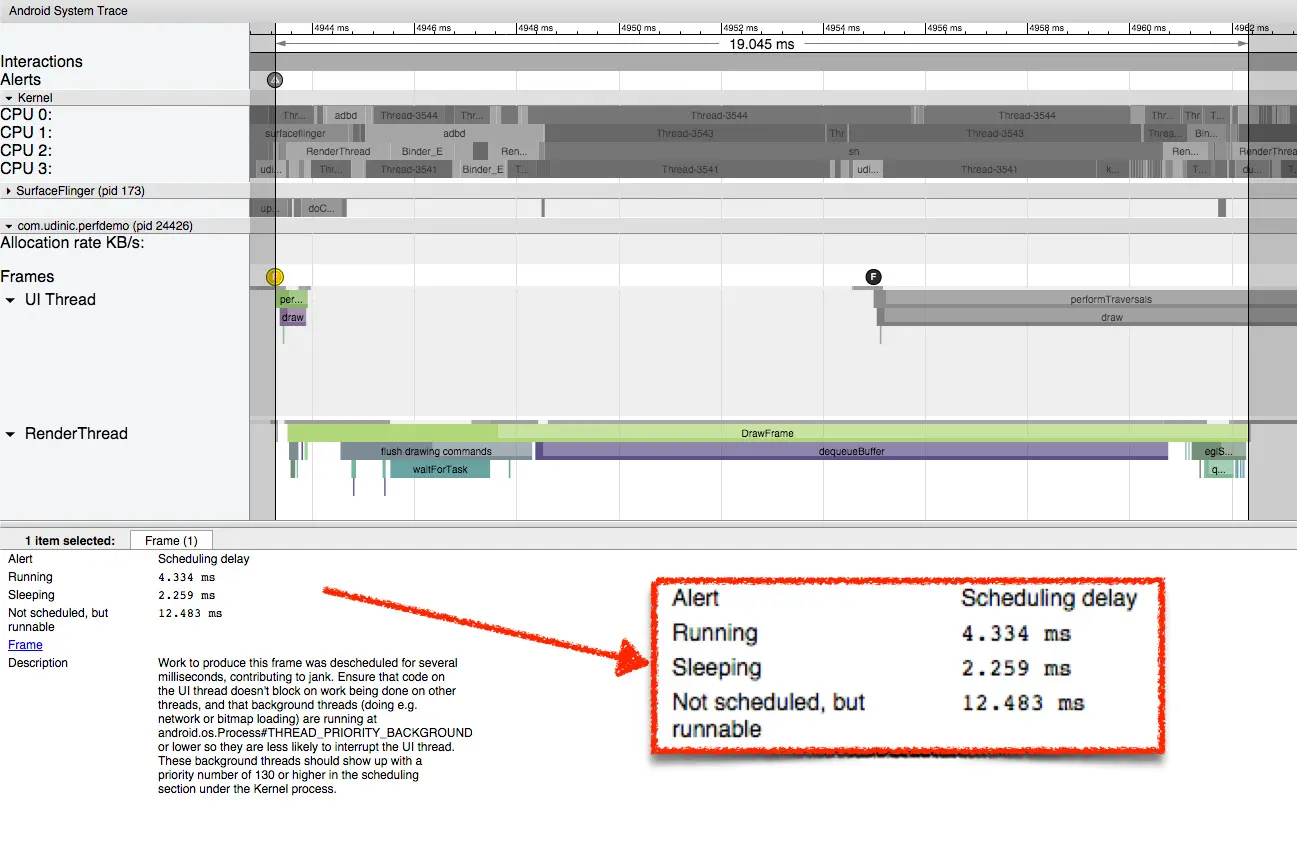Select the DrawFrame slice in RenderThread
Screen dimensions: 1297x849
coord(767,433)
